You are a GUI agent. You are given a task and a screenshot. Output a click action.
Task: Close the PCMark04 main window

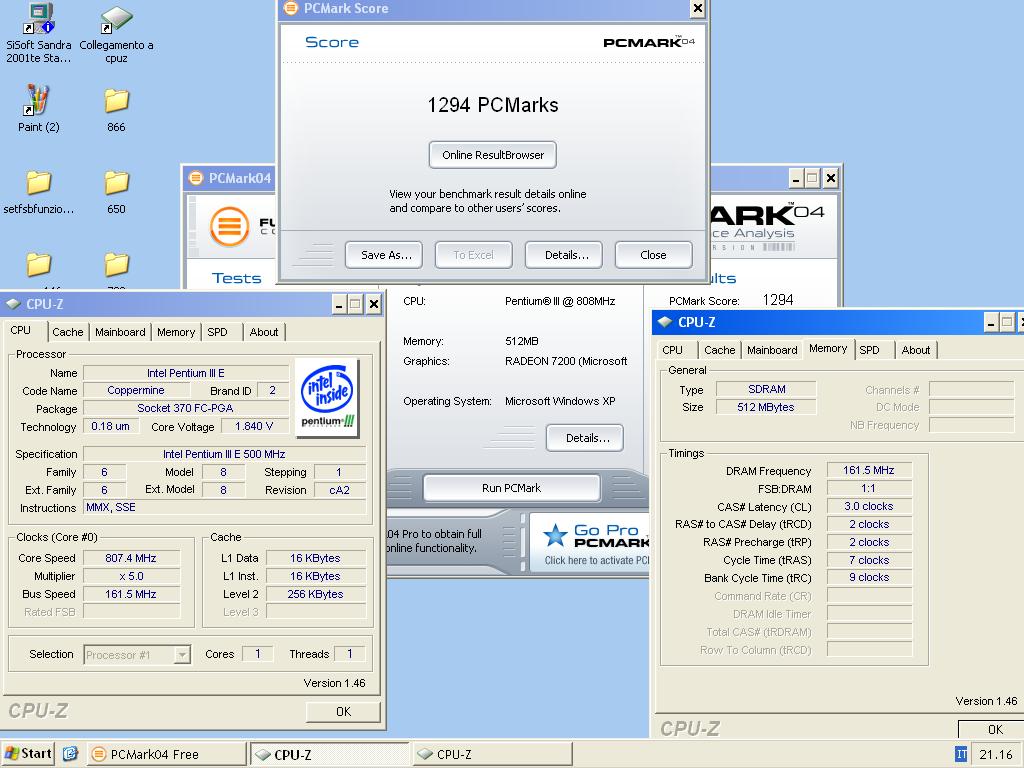(x=830, y=178)
